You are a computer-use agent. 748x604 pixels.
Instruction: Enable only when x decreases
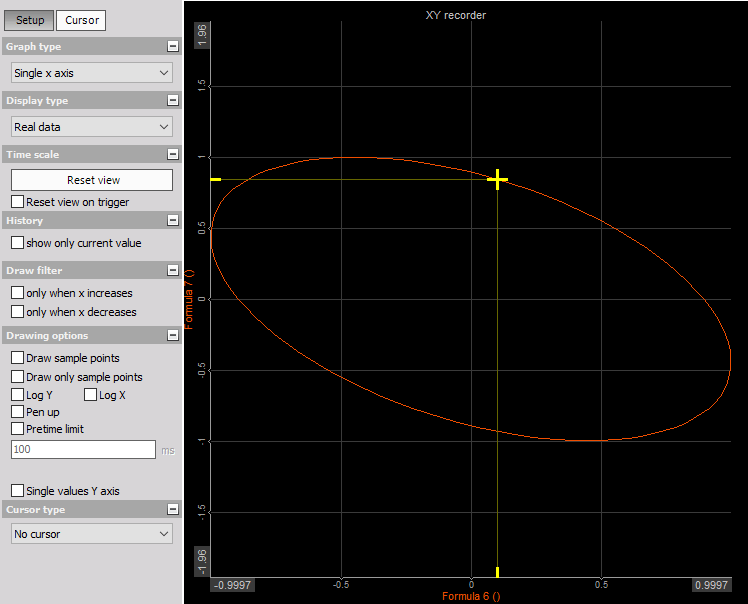click(x=18, y=312)
